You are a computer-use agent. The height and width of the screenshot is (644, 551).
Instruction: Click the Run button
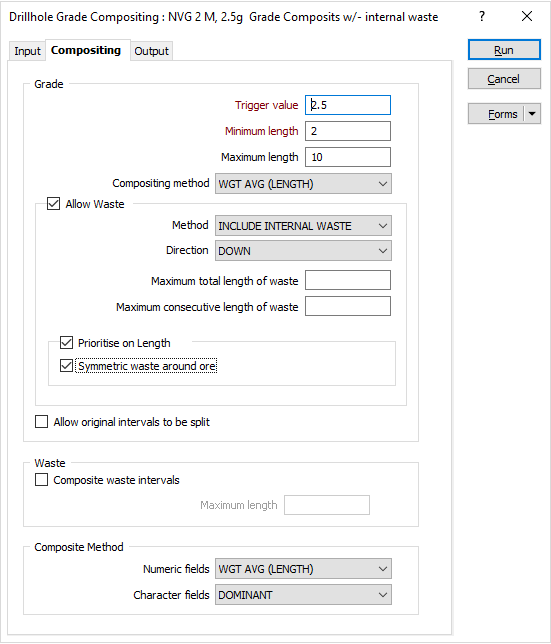[x=504, y=50]
